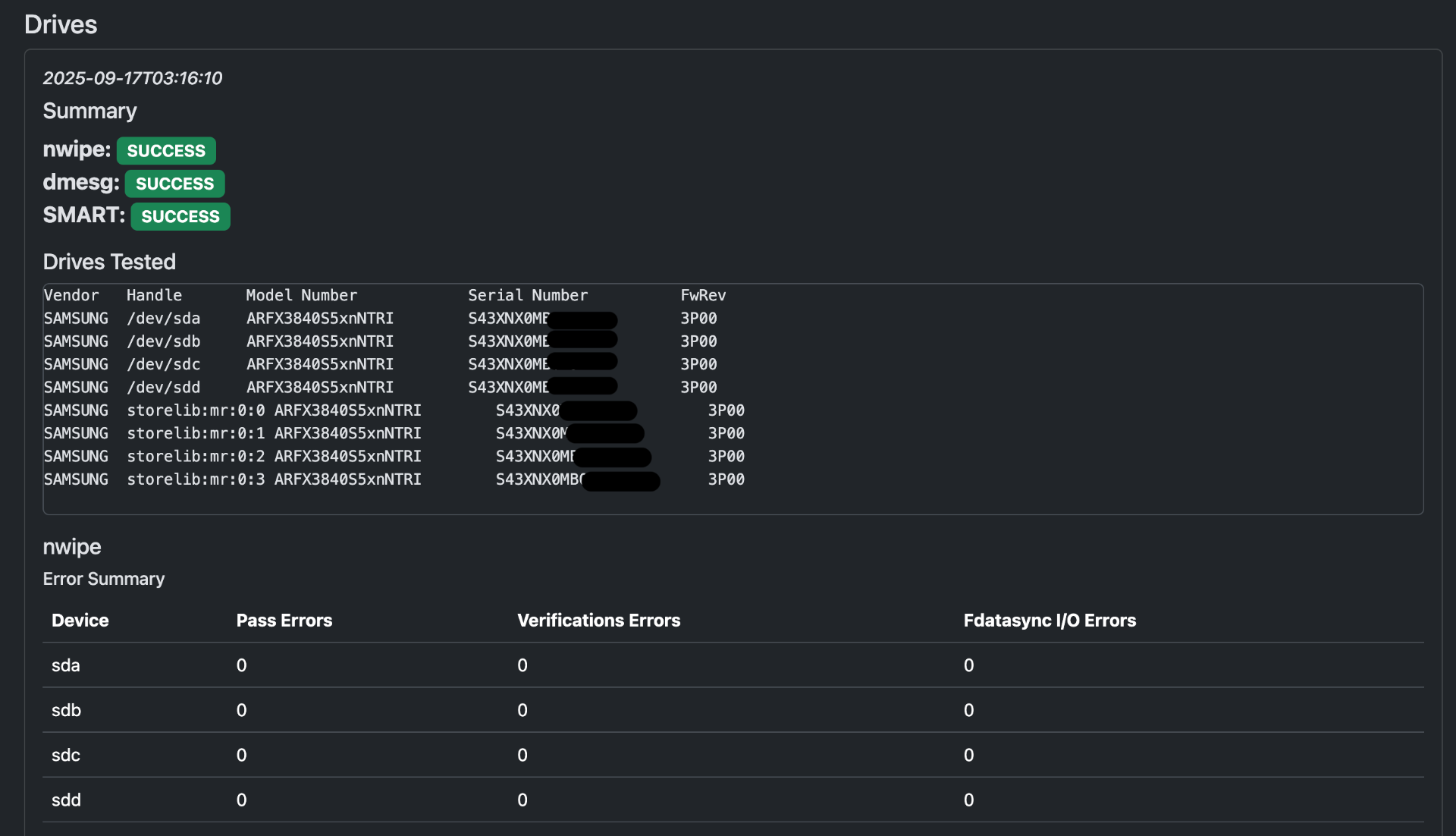The image size is (1456, 836).
Task: Click the 2025-09-17T03:16:10 timestamp
Action: (x=133, y=78)
